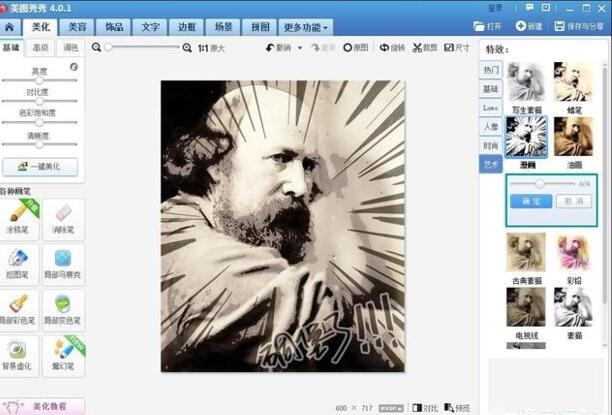The width and height of the screenshot is (612, 415).
Task: Select the 局部彩色笔 local color pen
Action: (18, 310)
